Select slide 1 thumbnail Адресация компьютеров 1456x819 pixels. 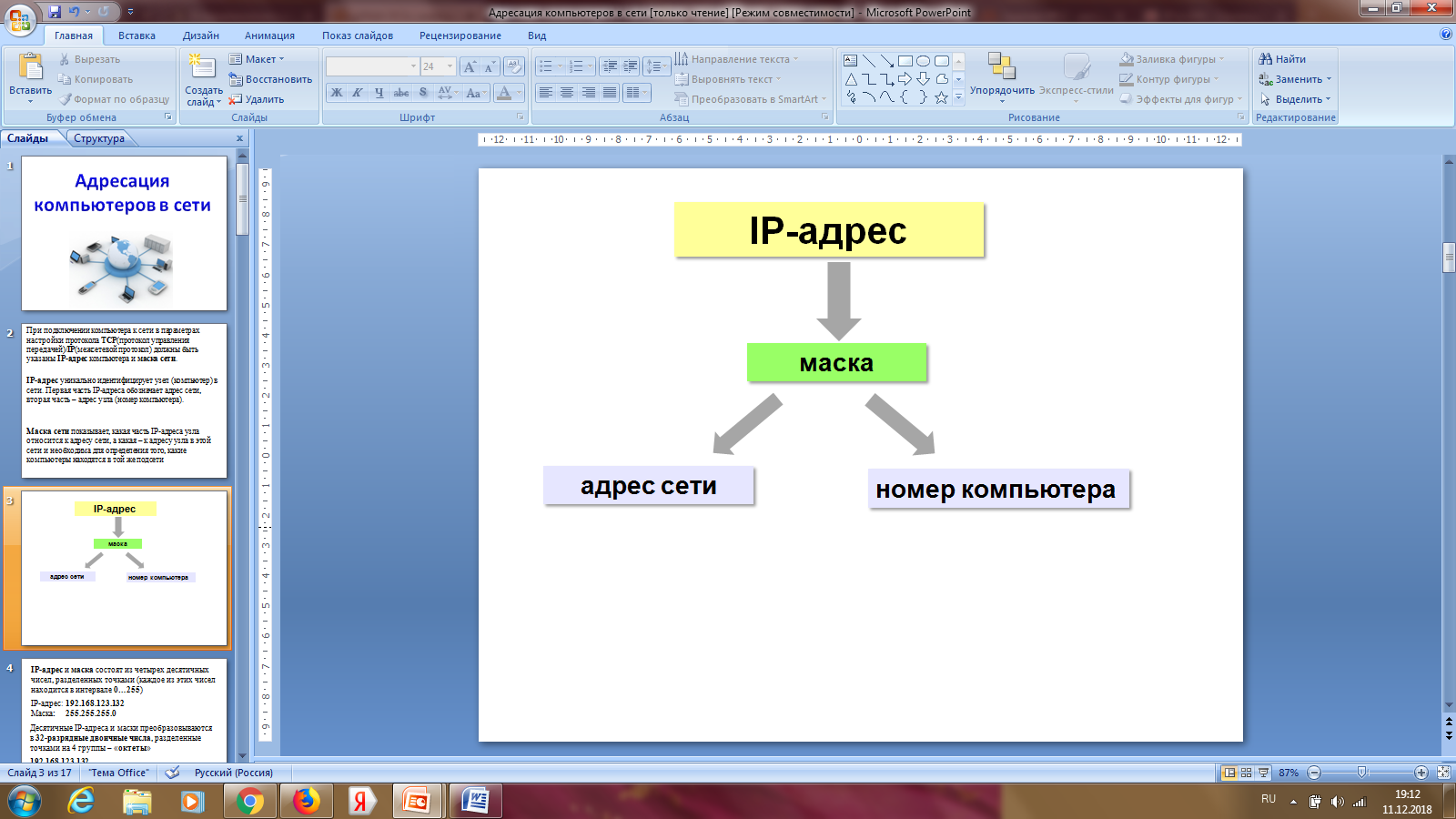(x=124, y=233)
